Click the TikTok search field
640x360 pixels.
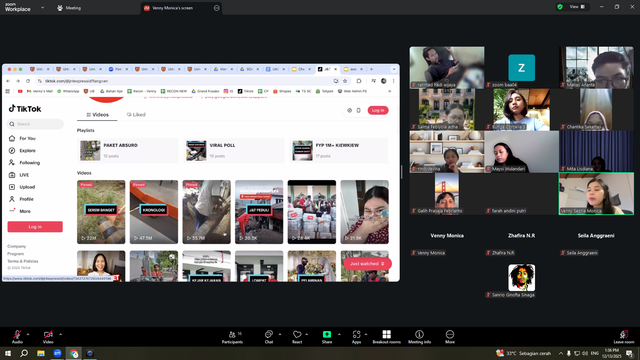coord(36,124)
